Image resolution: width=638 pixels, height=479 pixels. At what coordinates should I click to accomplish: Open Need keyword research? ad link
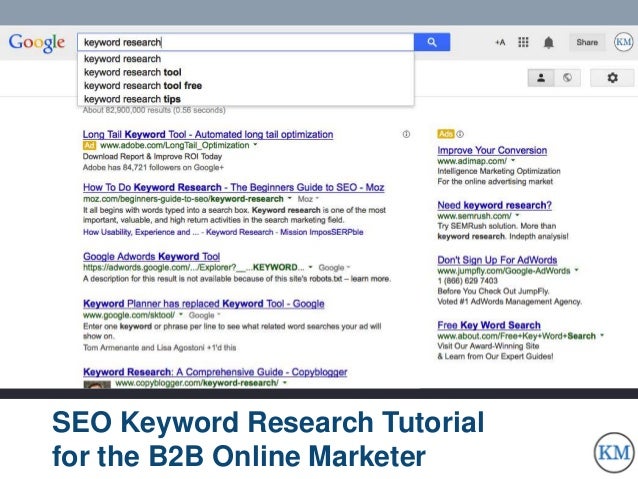pyautogui.click(x=494, y=205)
